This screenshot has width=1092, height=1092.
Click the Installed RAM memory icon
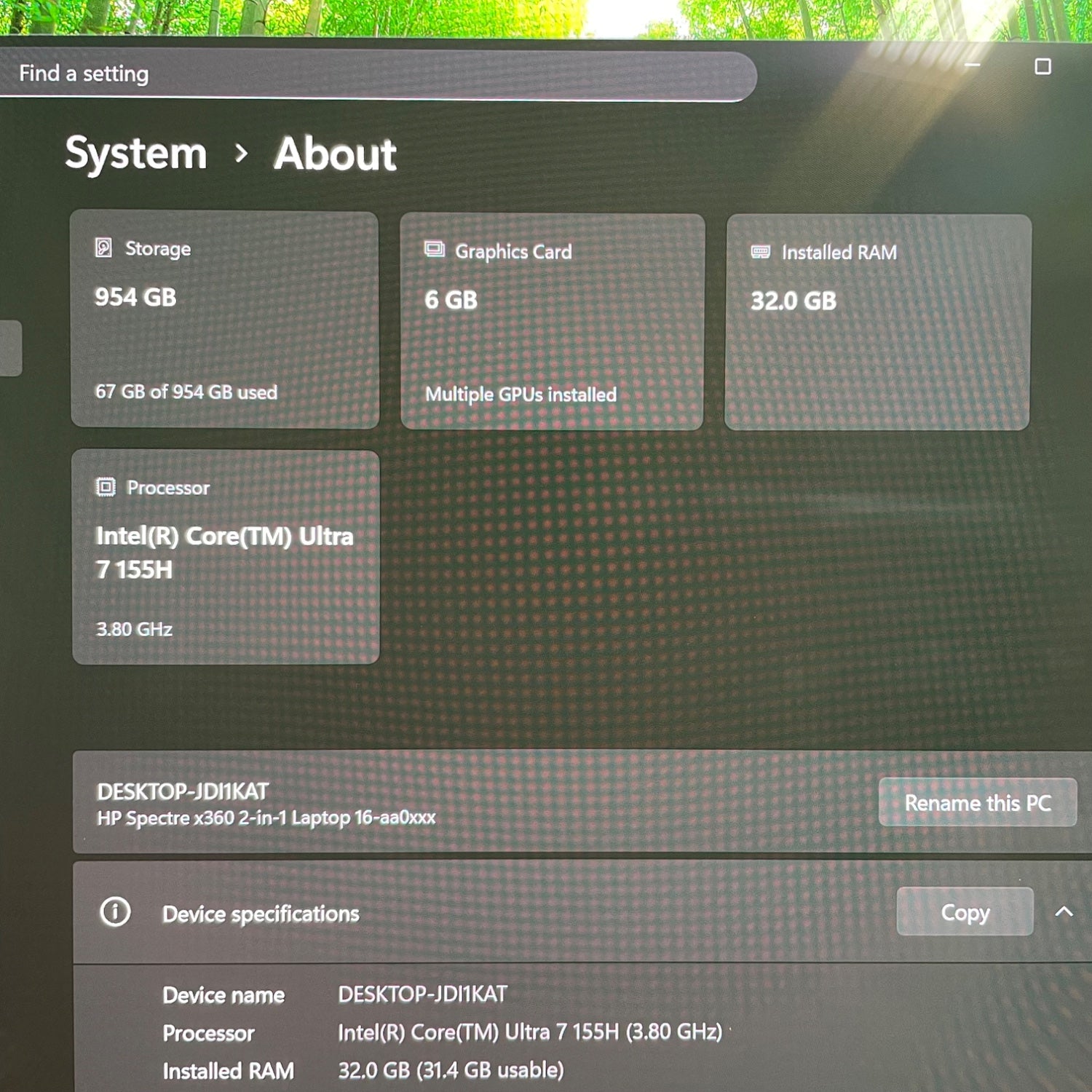[760, 252]
